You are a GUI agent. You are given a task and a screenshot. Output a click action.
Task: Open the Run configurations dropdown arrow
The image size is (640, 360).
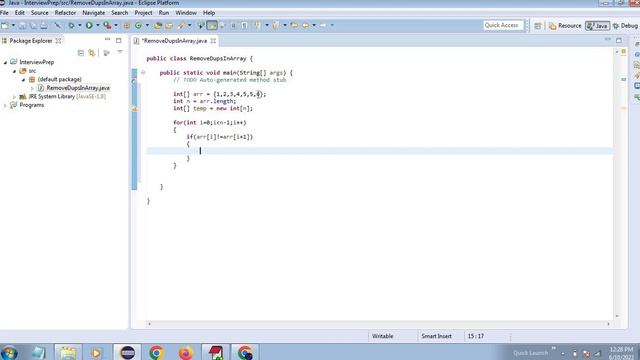click(x=98, y=25)
